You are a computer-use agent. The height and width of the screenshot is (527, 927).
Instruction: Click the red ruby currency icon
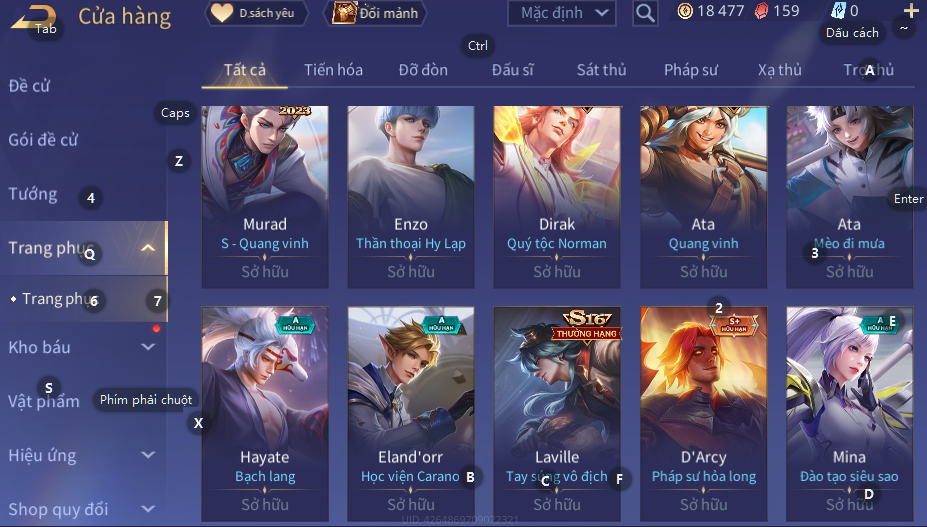(x=761, y=11)
